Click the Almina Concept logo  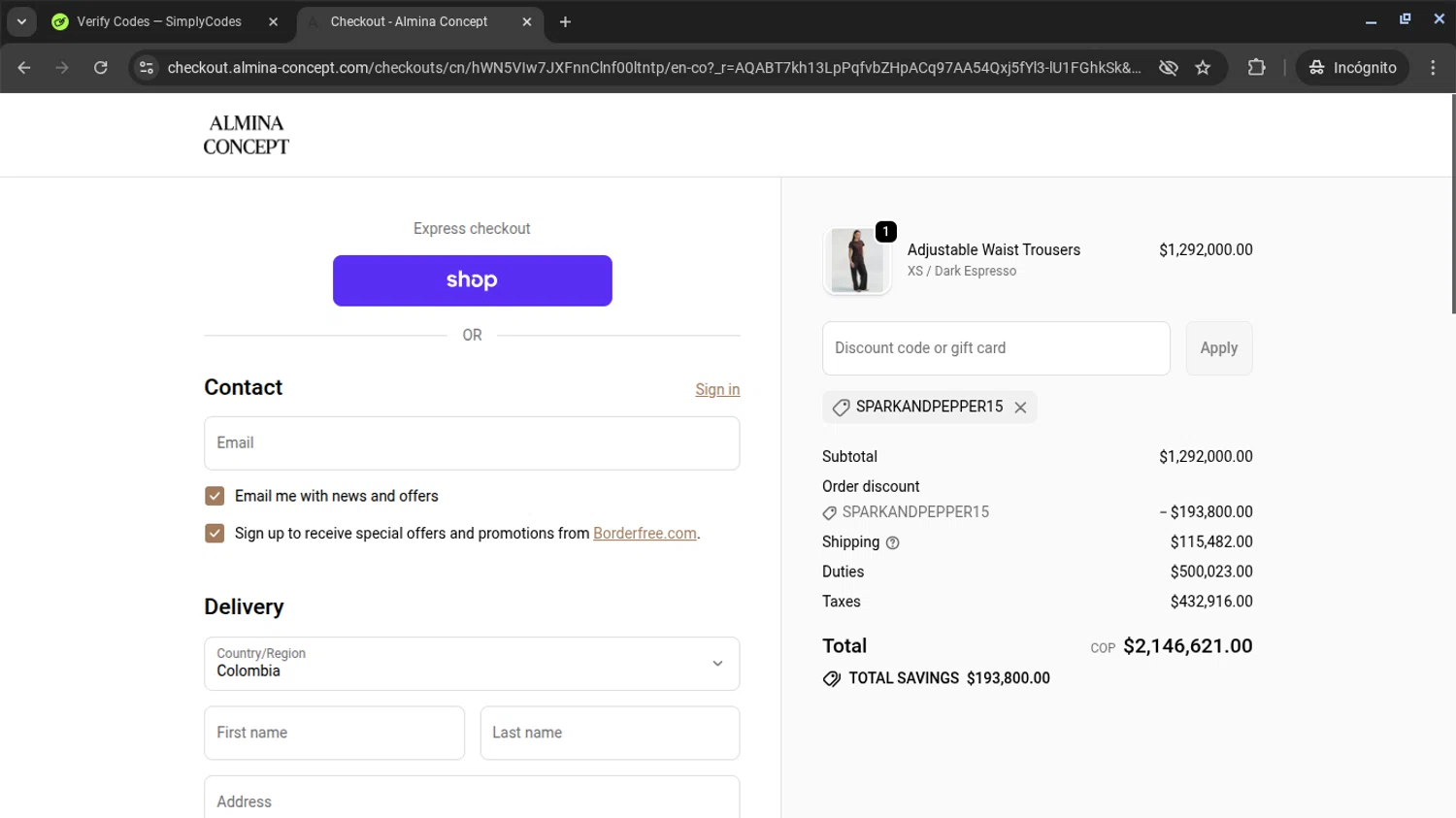click(x=247, y=135)
